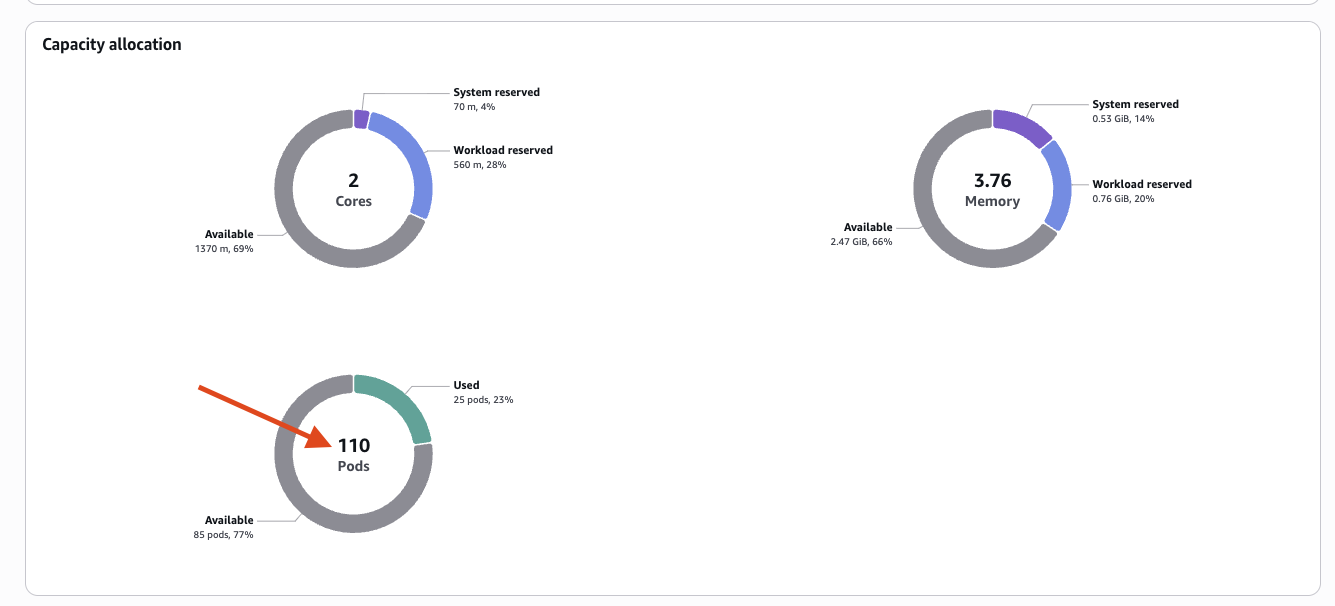The height and width of the screenshot is (606, 1335).
Task: Select teal Used slice in Pods chart
Action: [x=400, y=401]
